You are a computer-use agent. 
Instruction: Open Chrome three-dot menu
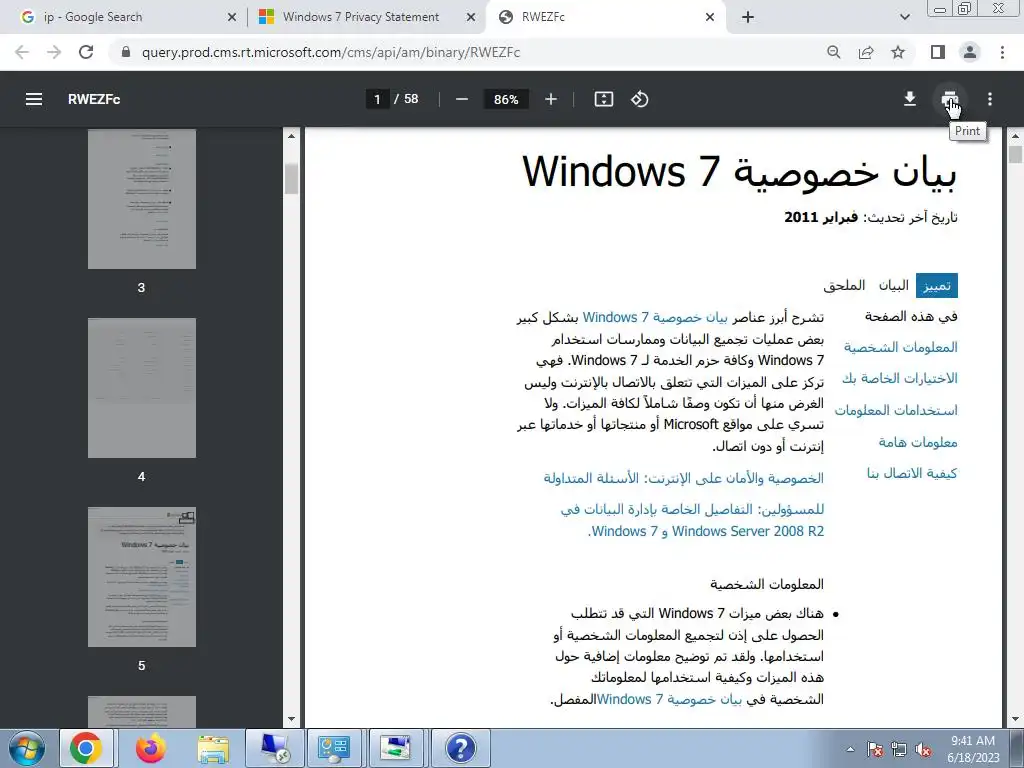1002,52
